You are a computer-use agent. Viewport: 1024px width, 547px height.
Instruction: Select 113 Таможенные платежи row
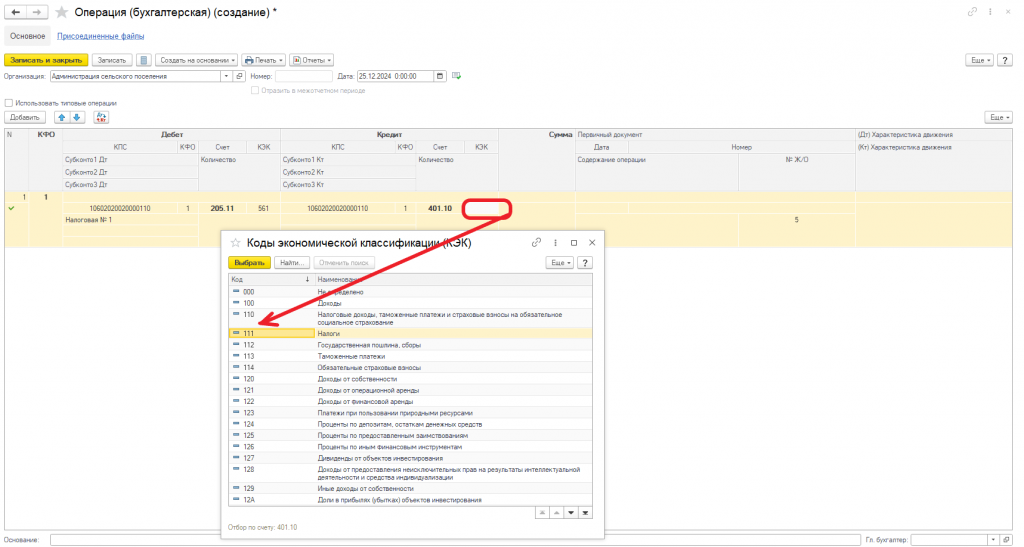pyautogui.click(x=410, y=356)
